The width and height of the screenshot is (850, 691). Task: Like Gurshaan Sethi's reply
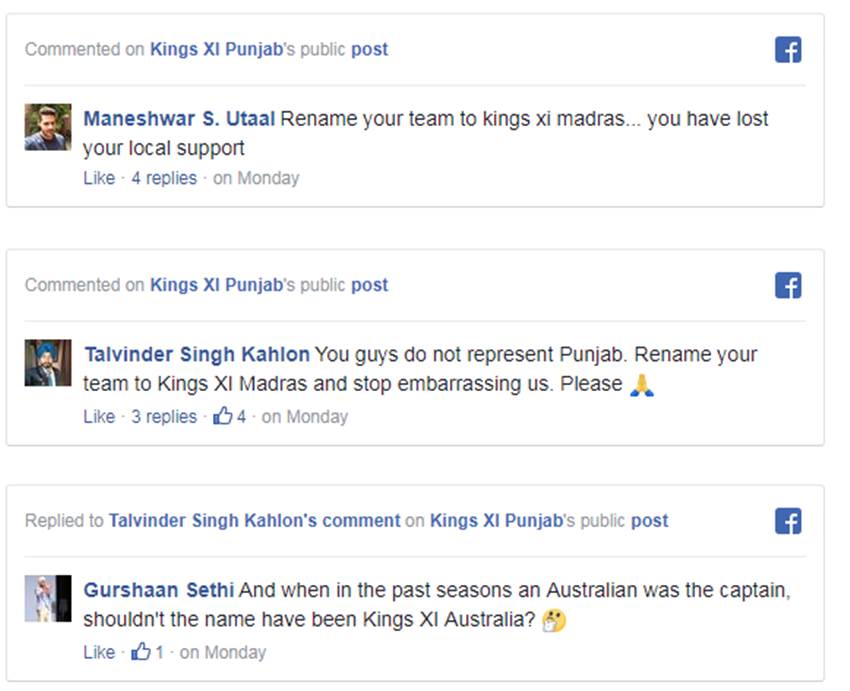[x=99, y=652]
